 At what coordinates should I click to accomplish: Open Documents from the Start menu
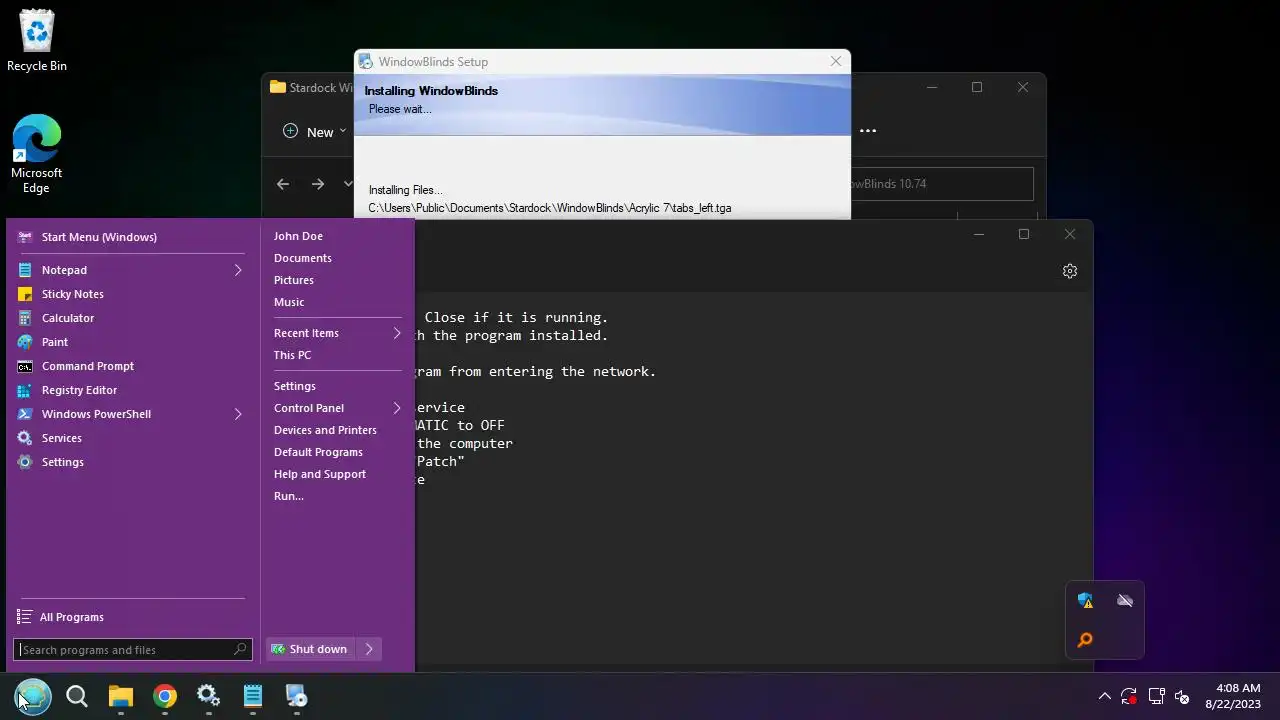303,258
